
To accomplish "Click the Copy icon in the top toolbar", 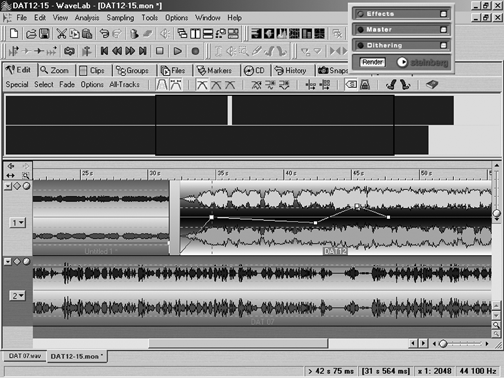I will click(x=74, y=33).
